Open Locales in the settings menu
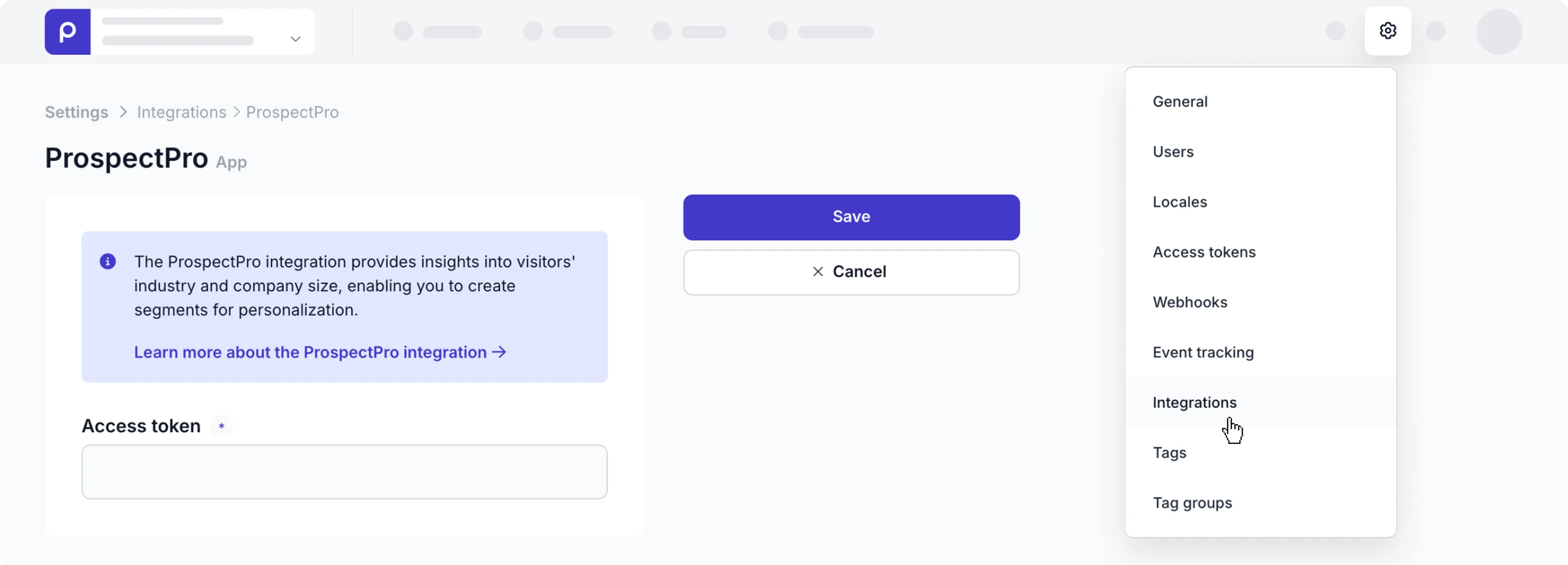 point(1180,201)
